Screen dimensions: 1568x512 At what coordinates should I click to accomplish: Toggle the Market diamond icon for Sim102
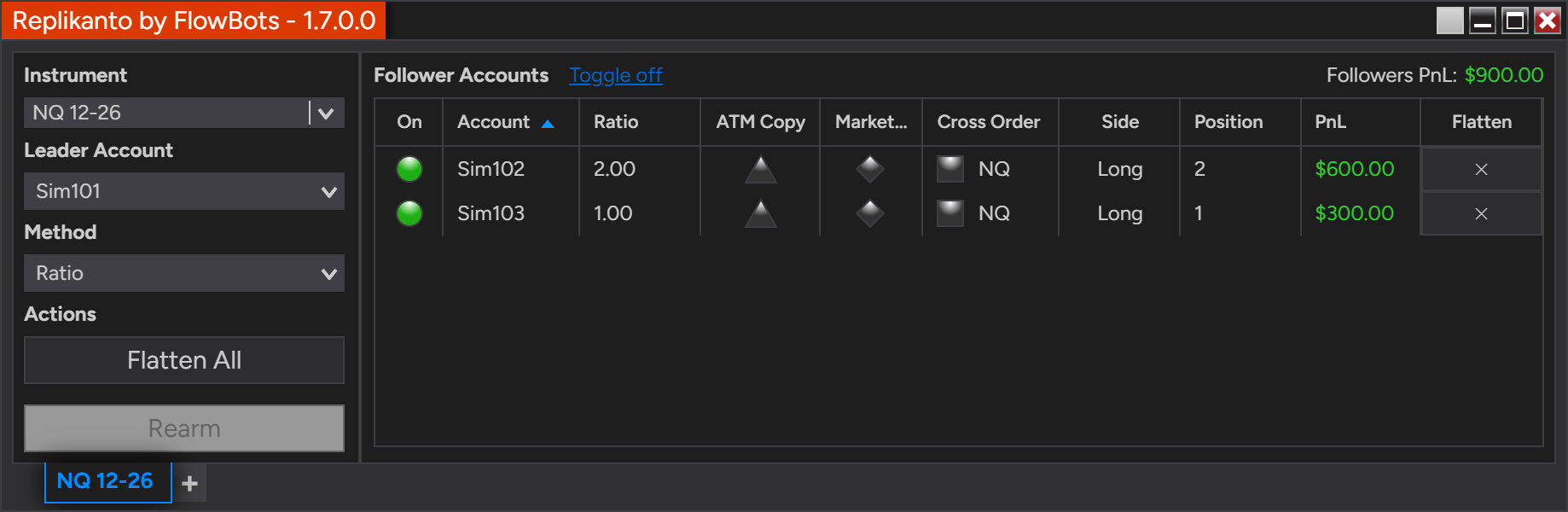869,169
